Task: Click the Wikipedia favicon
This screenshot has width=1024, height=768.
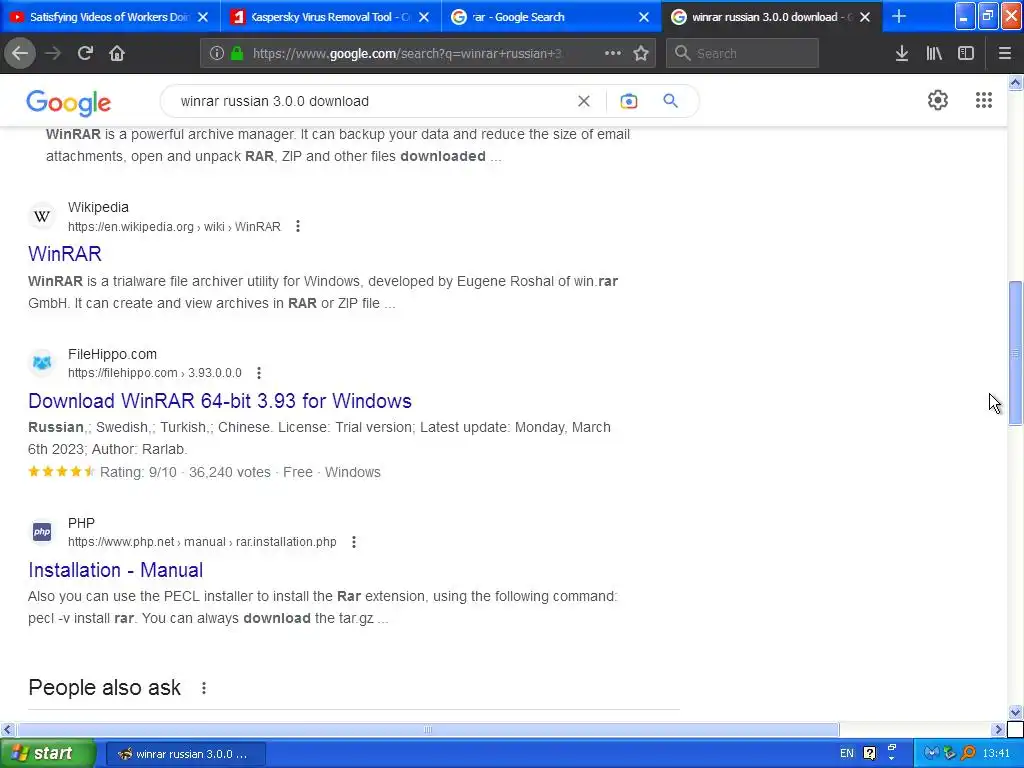Action: coord(42,216)
